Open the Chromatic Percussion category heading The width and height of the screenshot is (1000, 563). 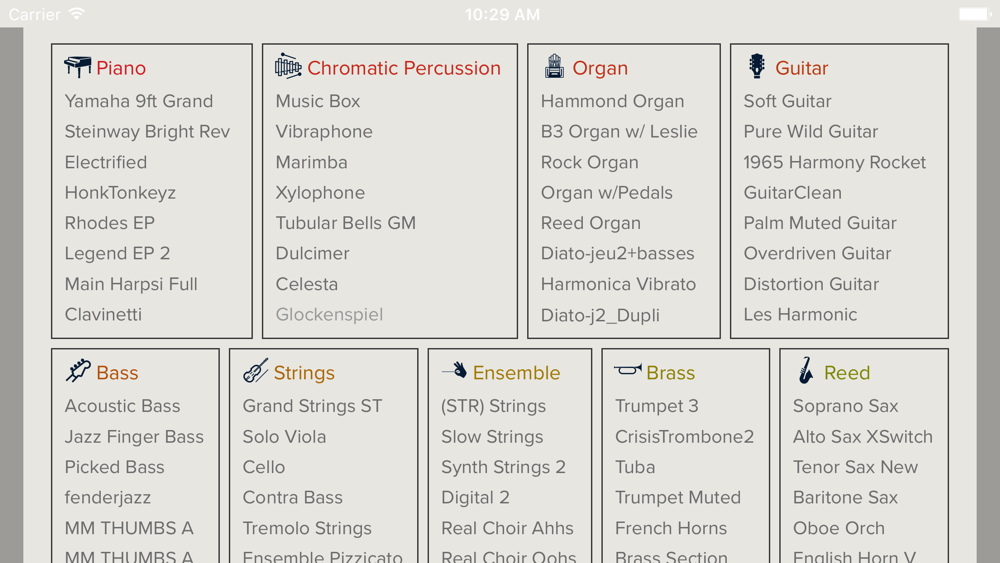[x=404, y=68]
